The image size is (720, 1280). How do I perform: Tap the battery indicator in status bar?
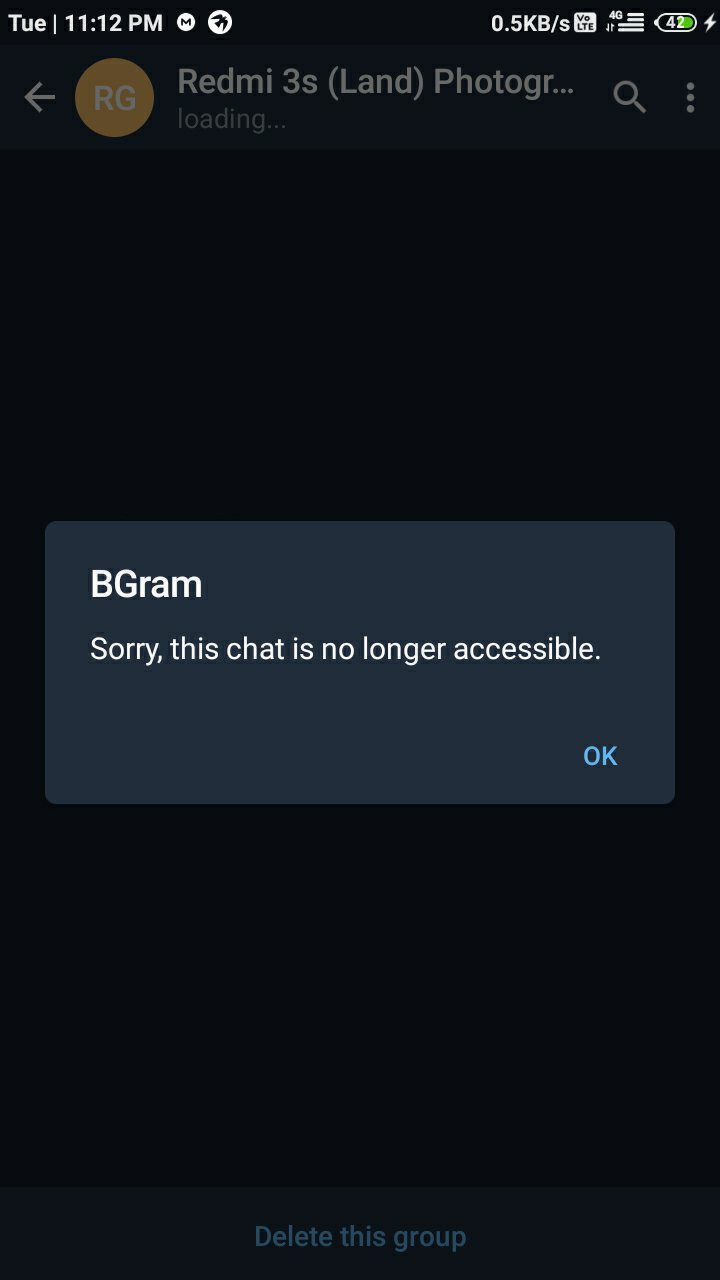(x=676, y=22)
